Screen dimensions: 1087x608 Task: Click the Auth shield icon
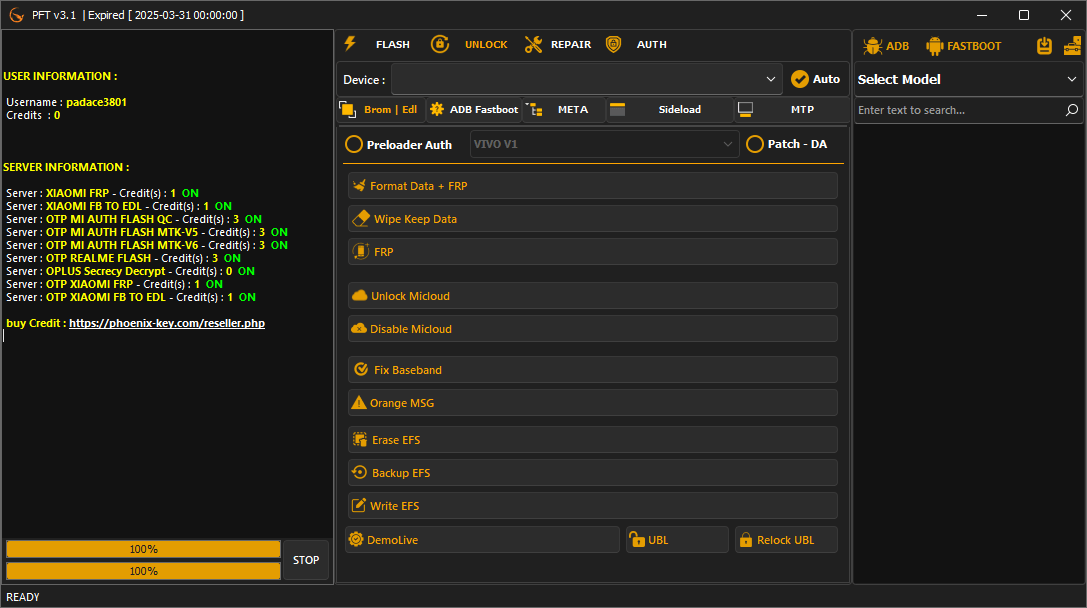click(614, 44)
